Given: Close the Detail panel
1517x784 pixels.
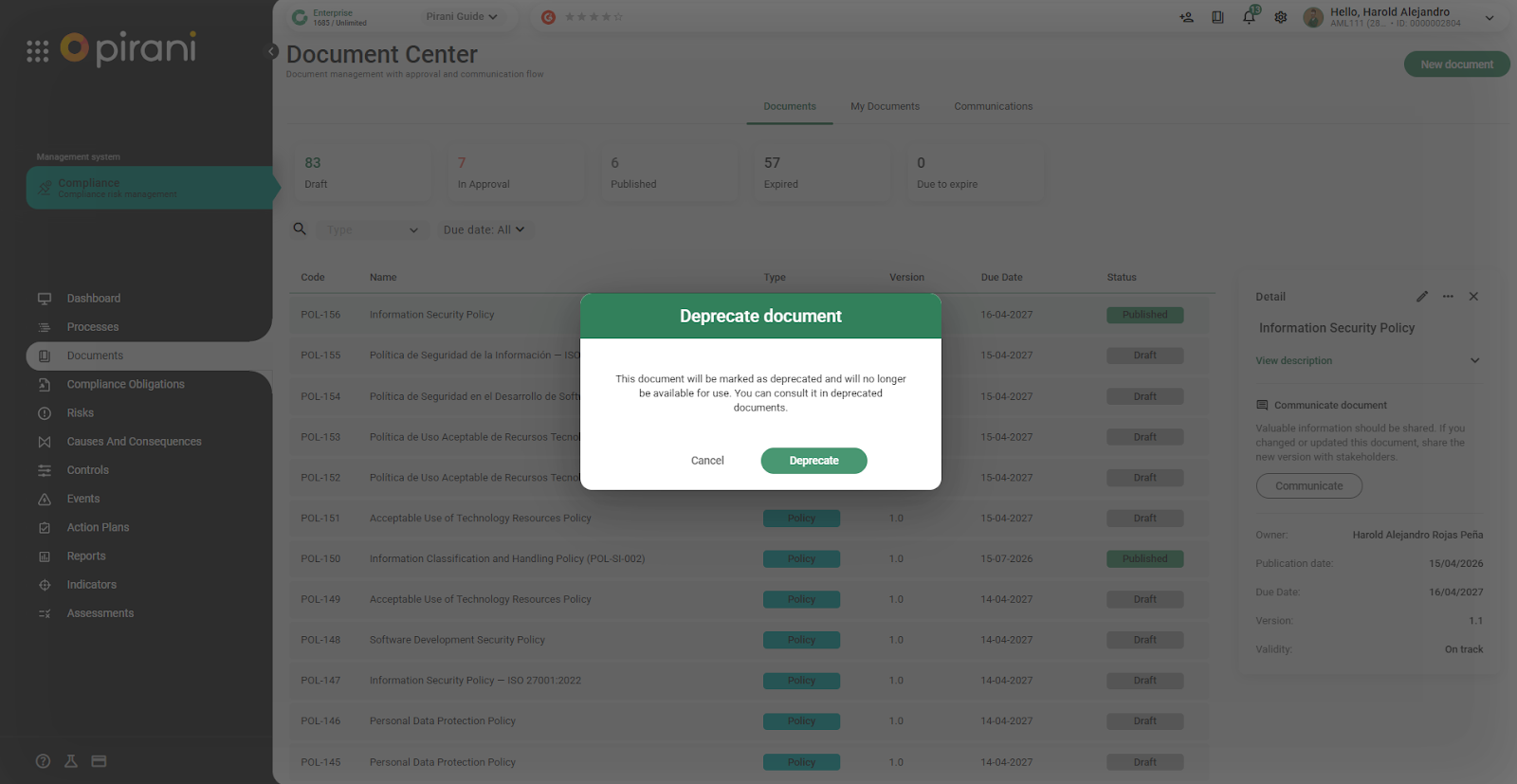Looking at the screenshot, I should pyautogui.click(x=1473, y=297).
